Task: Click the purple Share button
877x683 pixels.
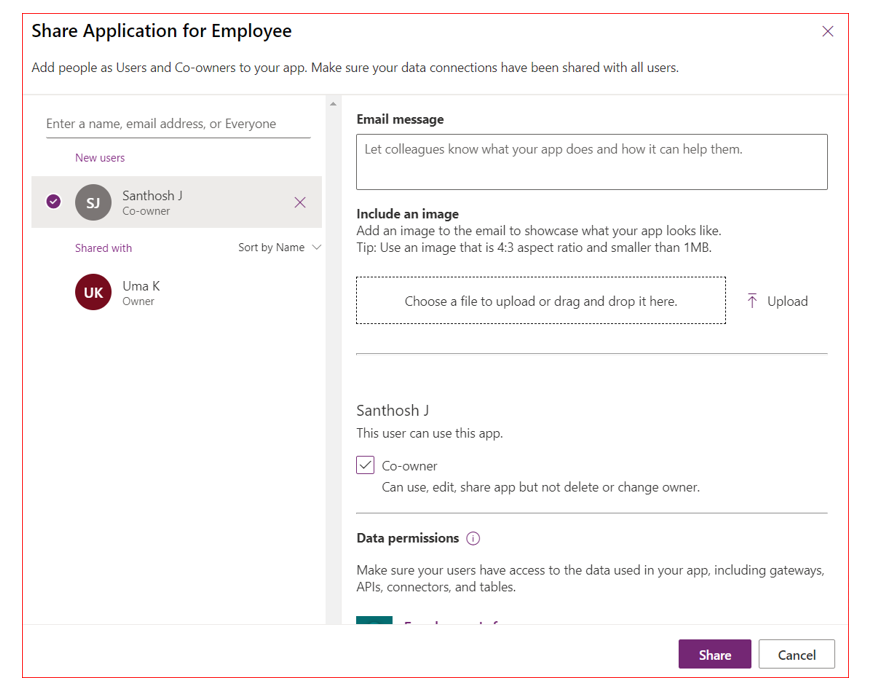Action: pyautogui.click(x=714, y=654)
